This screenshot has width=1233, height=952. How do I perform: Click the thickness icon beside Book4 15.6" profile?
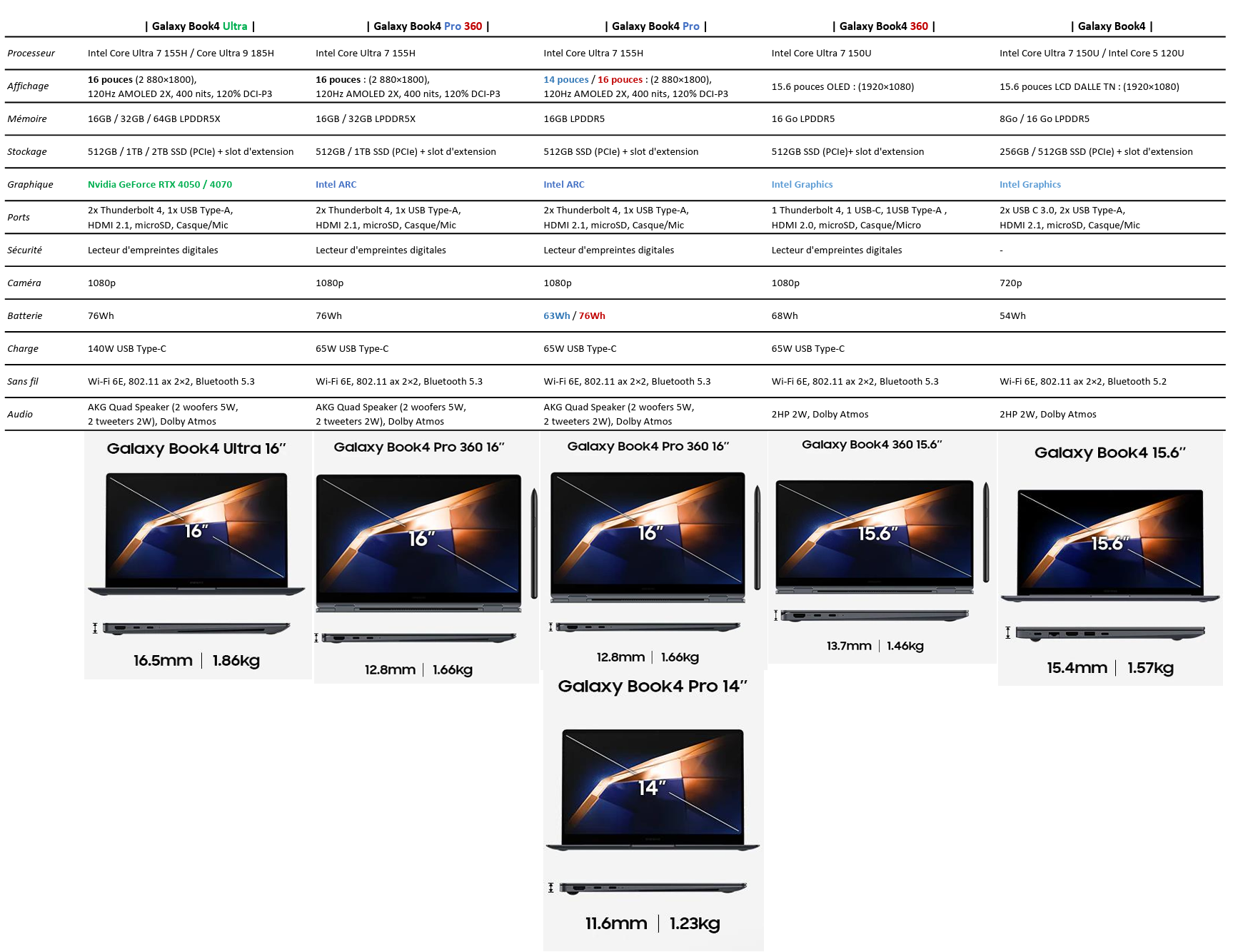[x=1008, y=632]
